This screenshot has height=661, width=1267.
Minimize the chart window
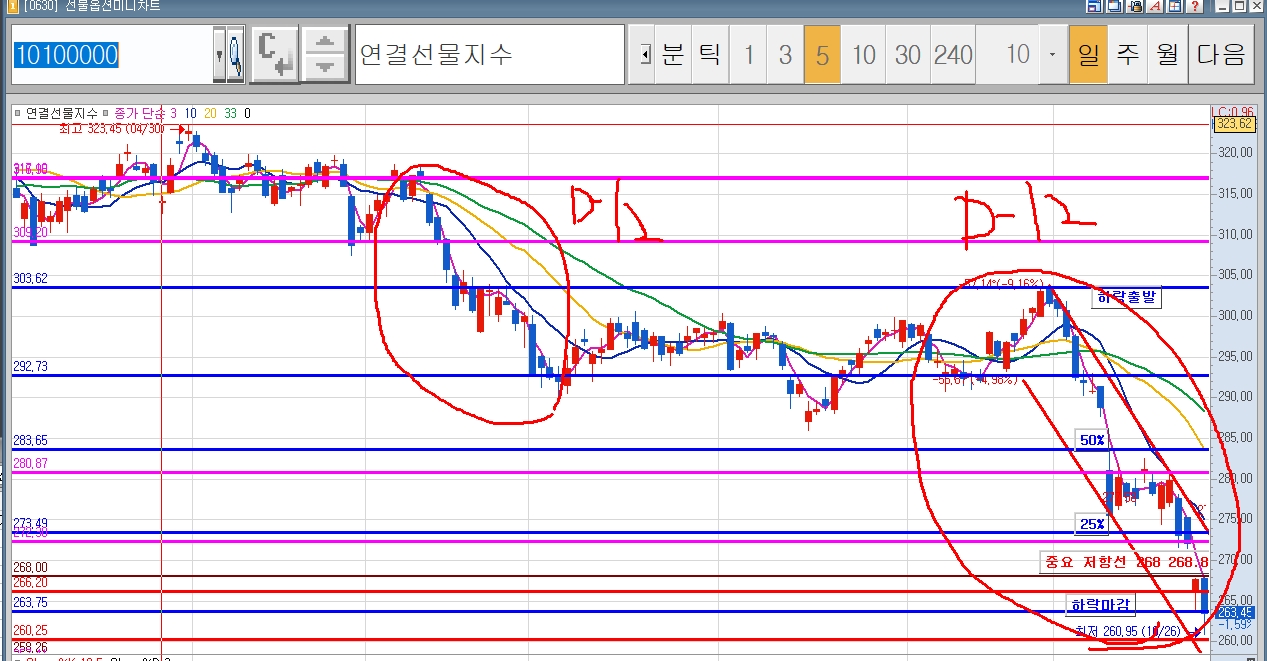(x=1222, y=7)
